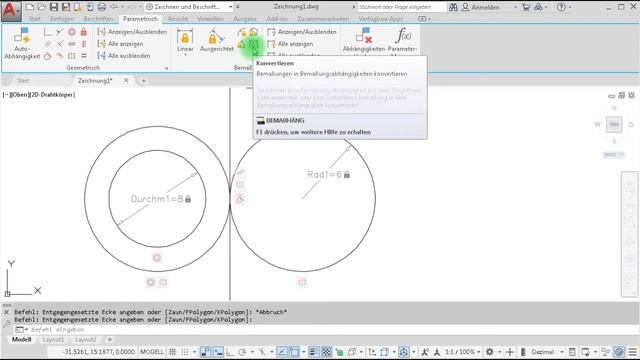Click the New drawing icon in quick access toolbar
The image size is (640, 360).
click(30, 7)
